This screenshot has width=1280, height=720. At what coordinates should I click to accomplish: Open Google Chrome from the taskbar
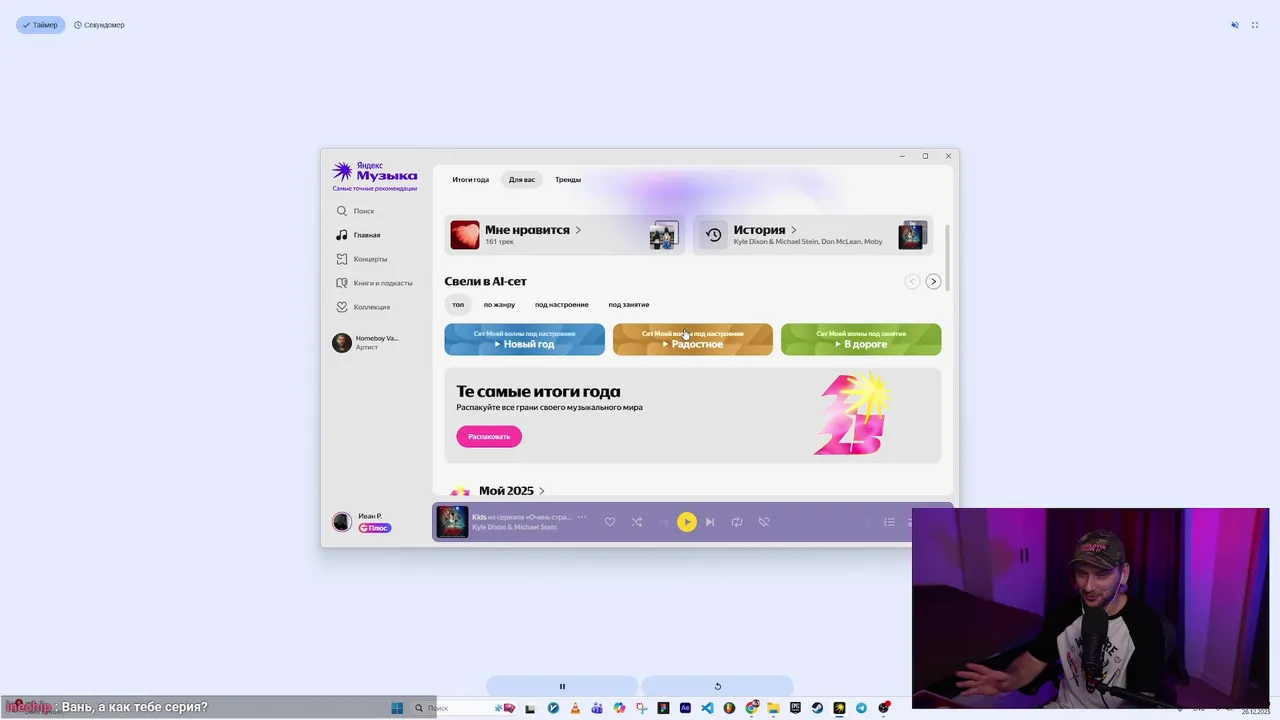pyautogui.click(x=751, y=708)
